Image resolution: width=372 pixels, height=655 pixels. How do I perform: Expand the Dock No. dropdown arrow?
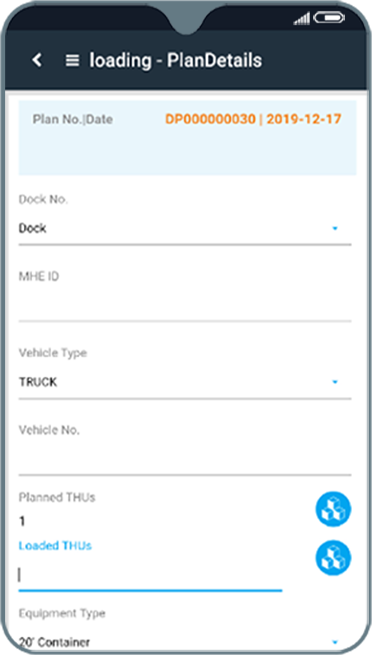pyautogui.click(x=335, y=228)
